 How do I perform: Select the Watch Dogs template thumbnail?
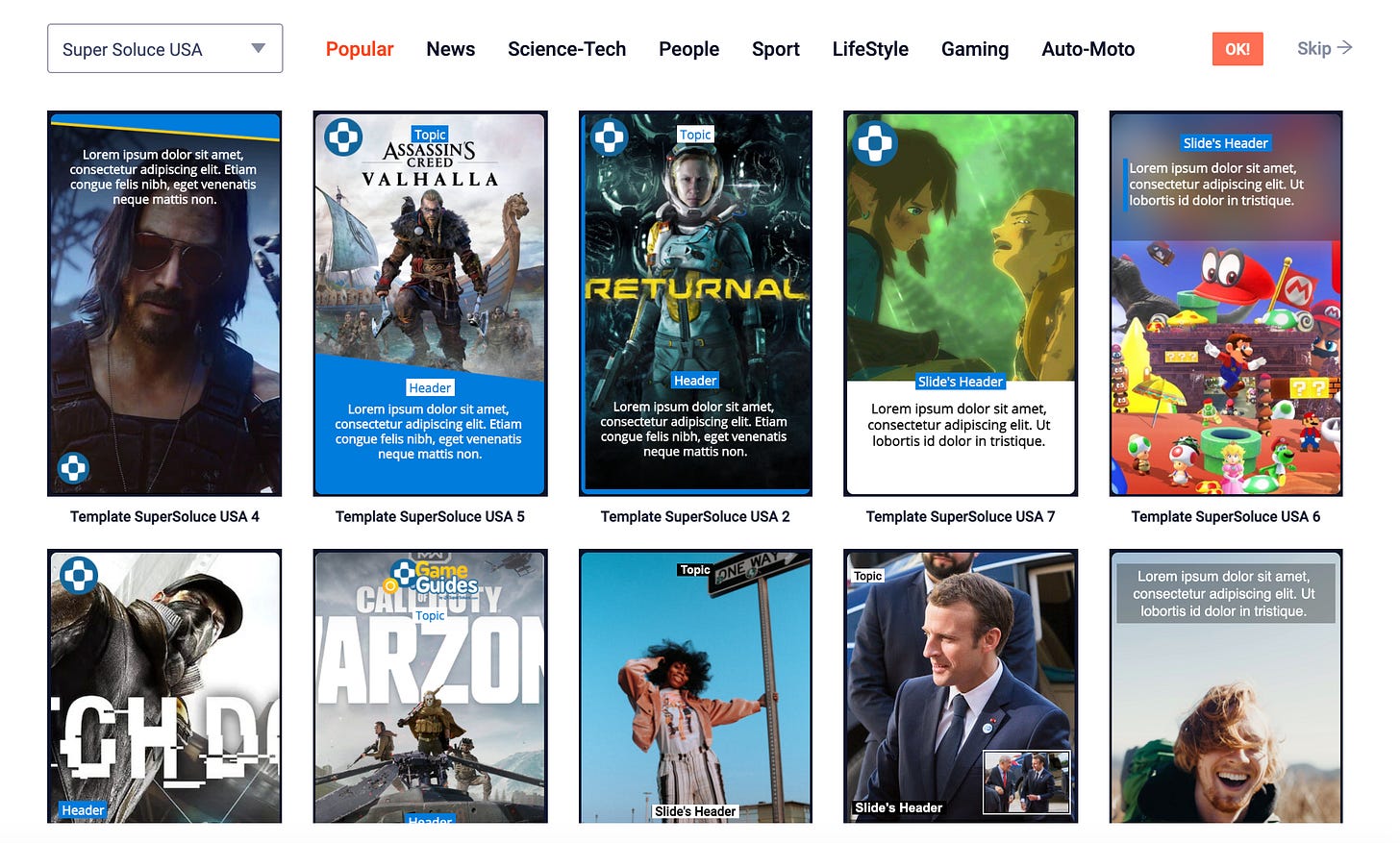164,686
